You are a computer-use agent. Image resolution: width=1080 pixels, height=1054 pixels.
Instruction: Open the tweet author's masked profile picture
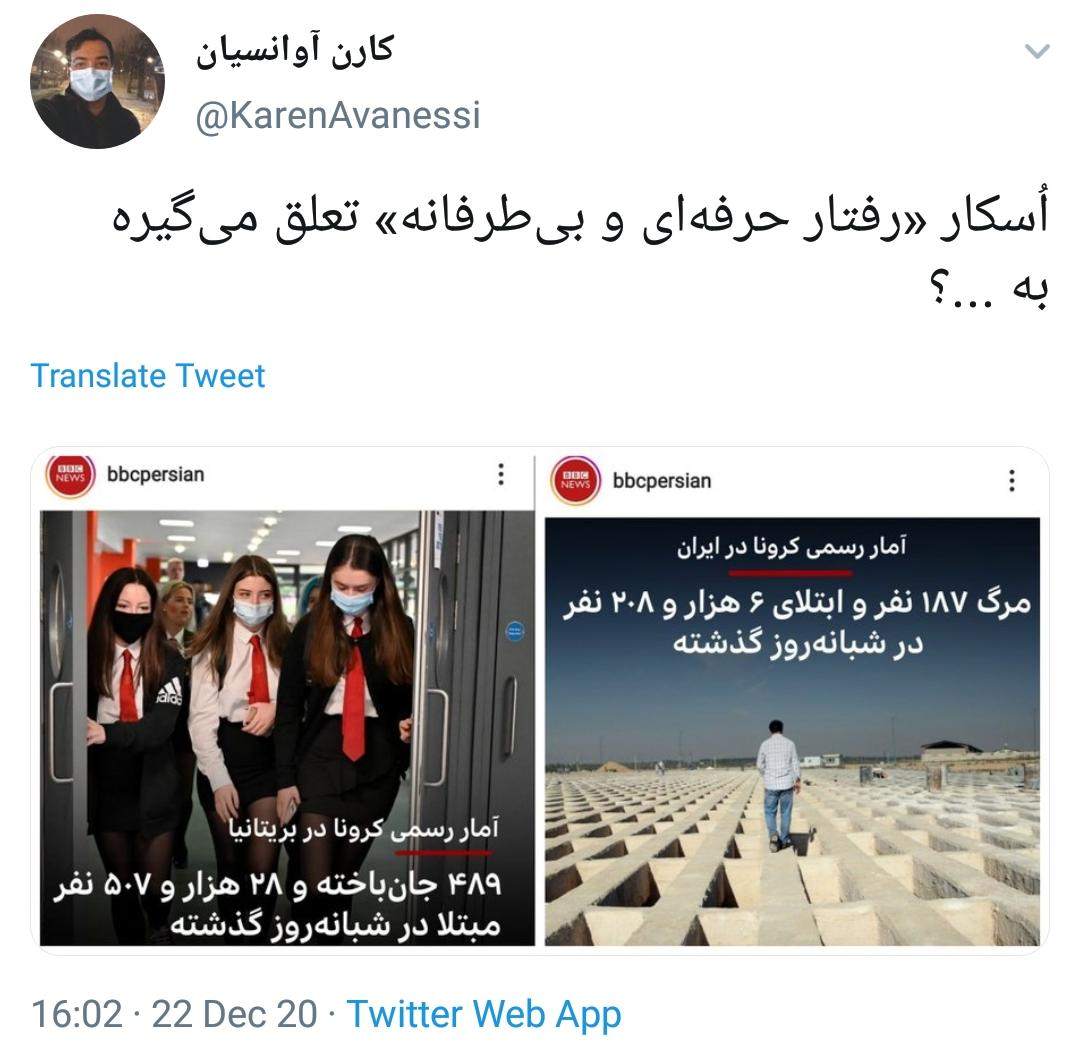click(x=97, y=81)
